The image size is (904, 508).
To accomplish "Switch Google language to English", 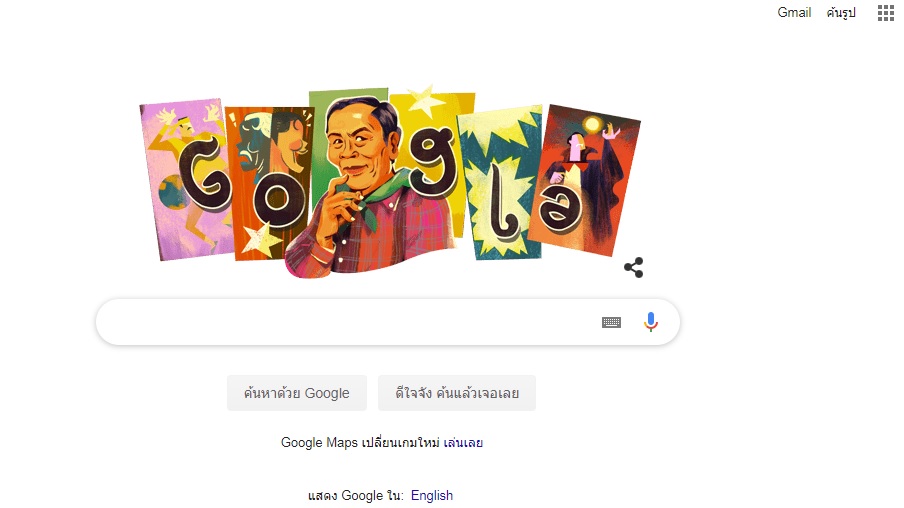I will pyautogui.click(x=432, y=495).
